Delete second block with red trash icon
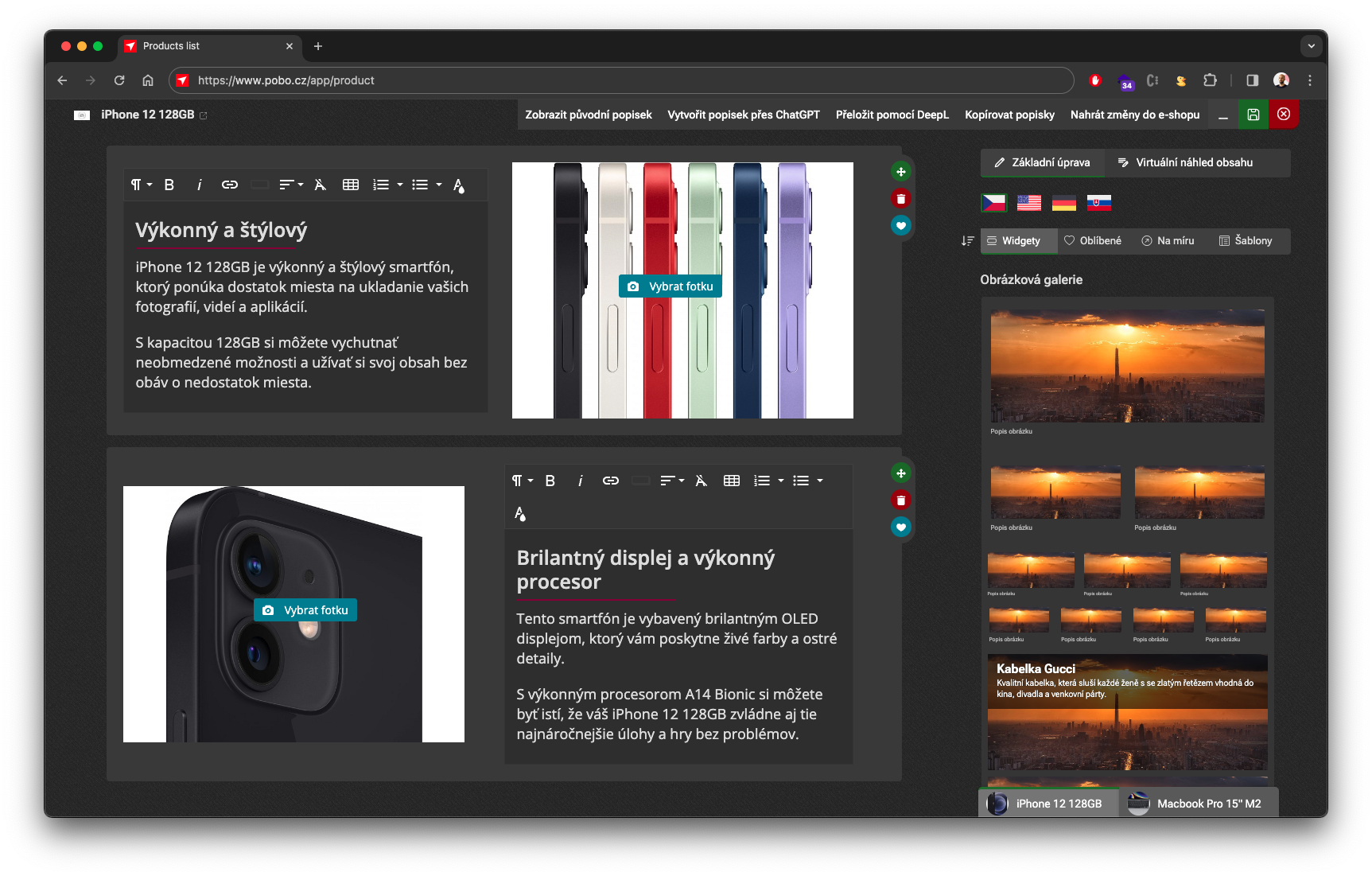 click(x=900, y=500)
